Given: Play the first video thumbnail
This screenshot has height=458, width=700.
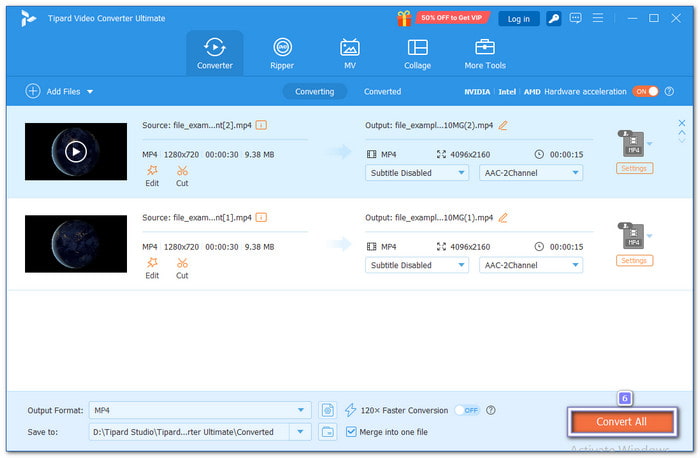Looking at the screenshot, I should (x=76, y=152).
